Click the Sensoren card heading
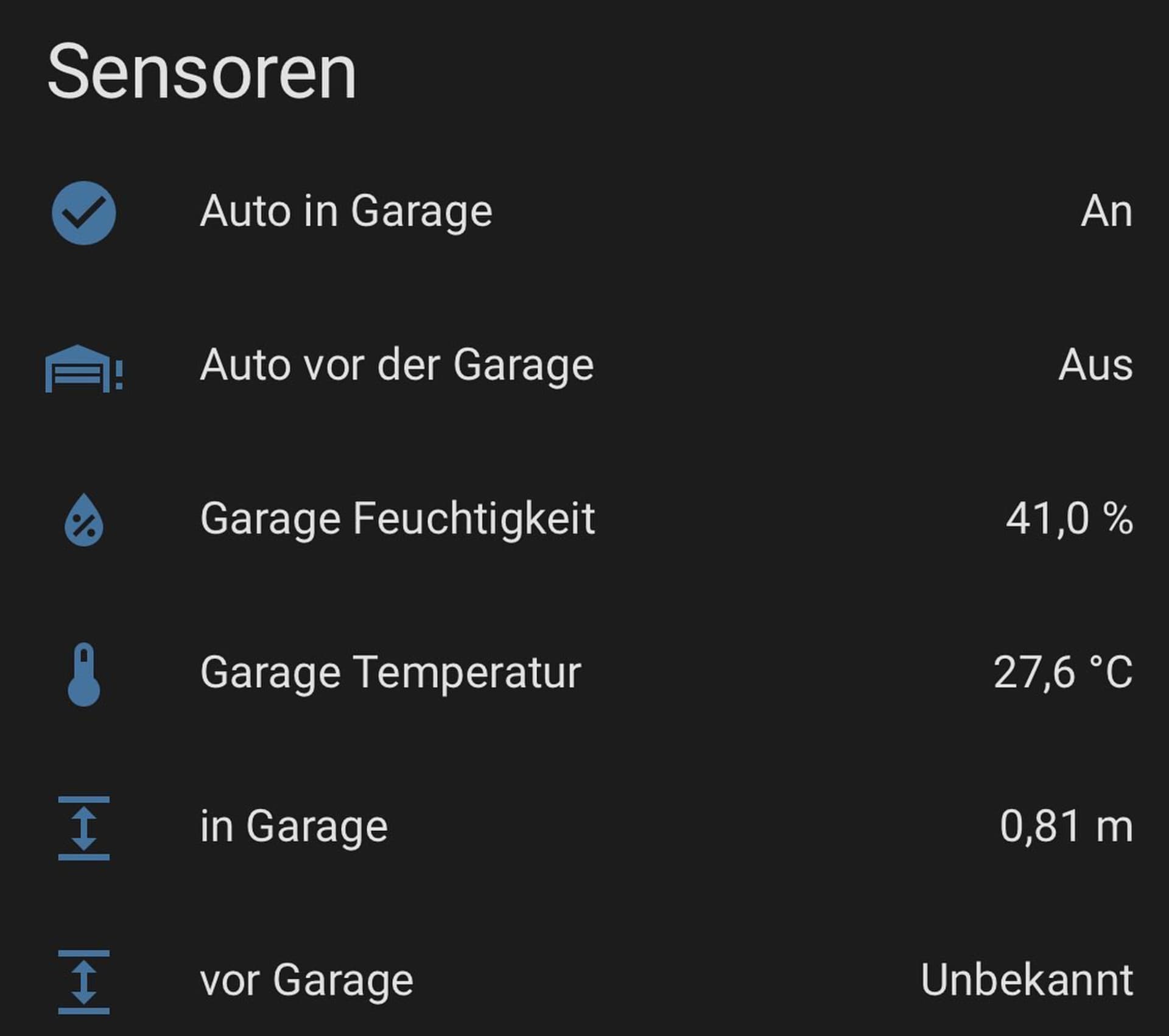Viewport: 1169px width, 1036px height. point(202,72)
